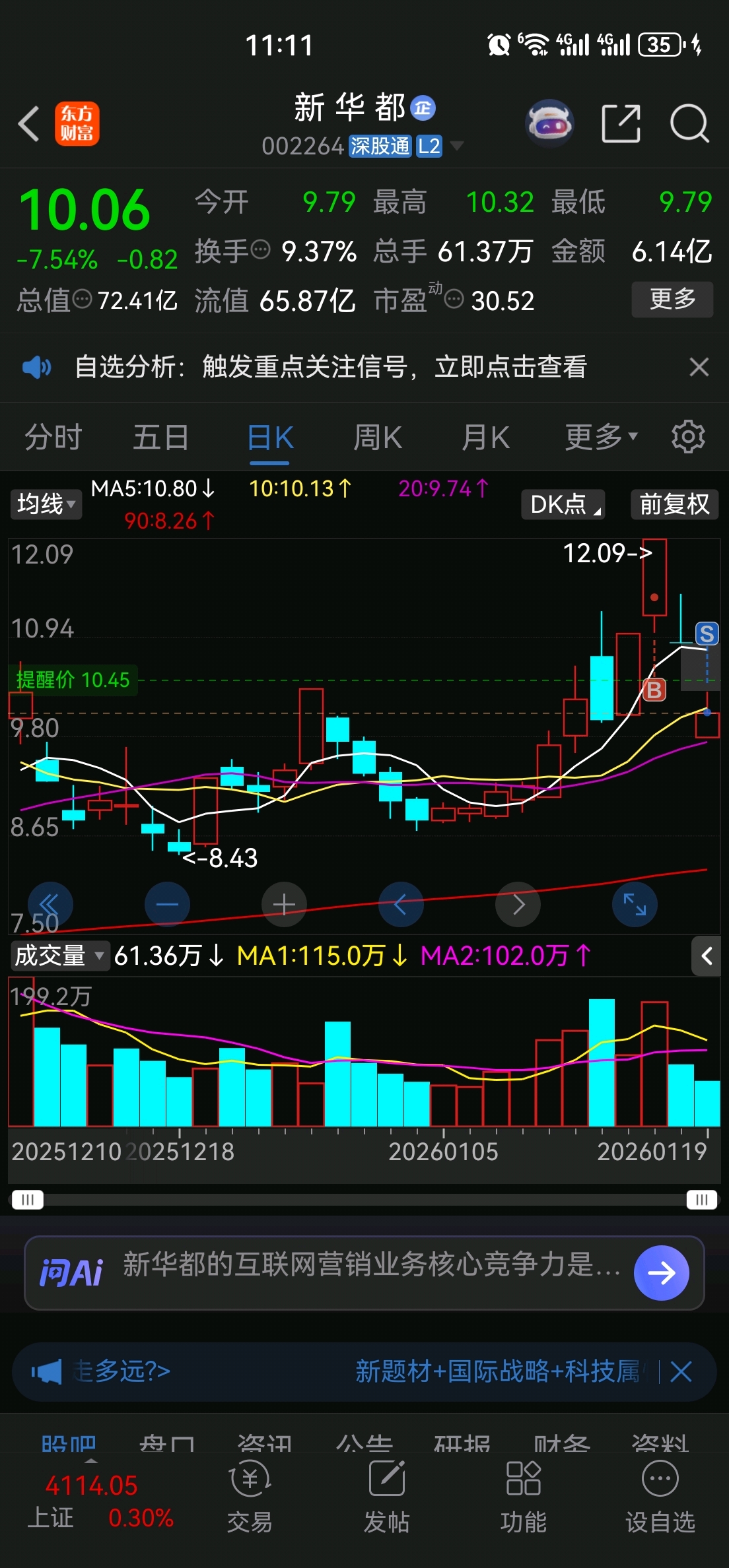Tap the B buy marker on chart
The image size is (729, 1568).
tap(654, 690)
